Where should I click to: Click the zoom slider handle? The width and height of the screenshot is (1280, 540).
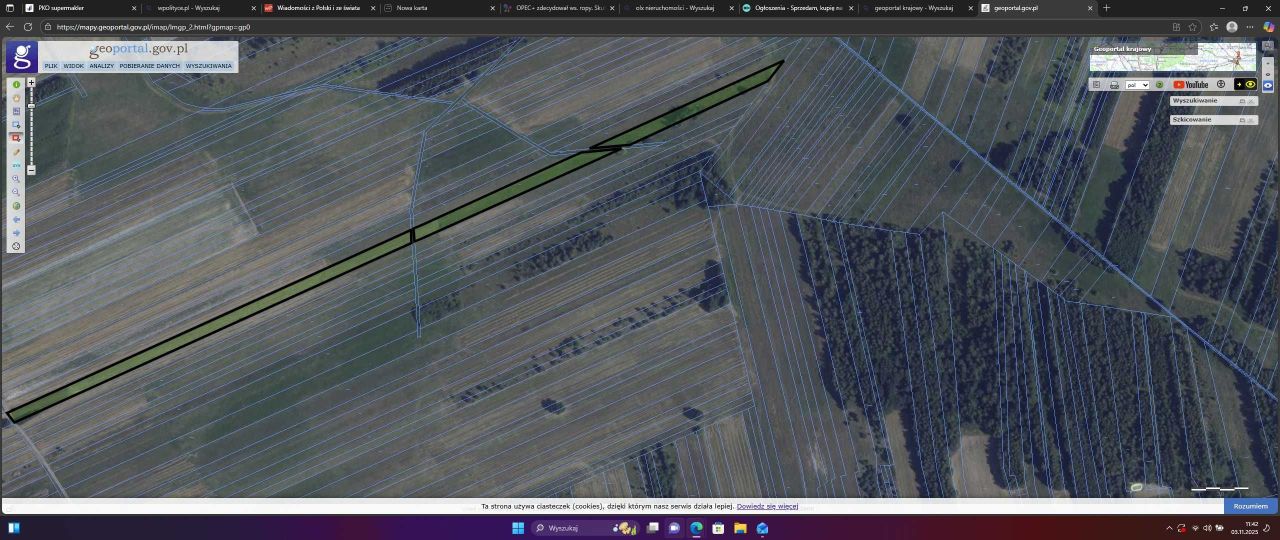[31, 105]
